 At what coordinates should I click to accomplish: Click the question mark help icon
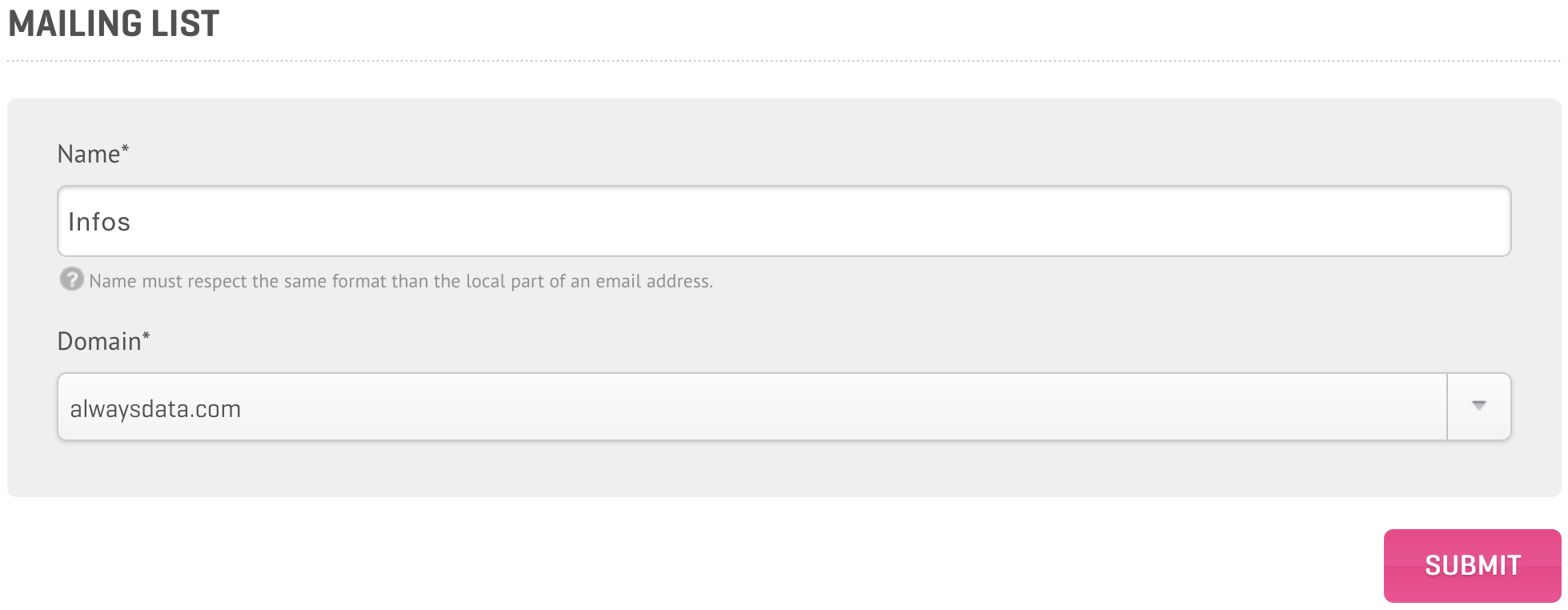tap(72, 279)
